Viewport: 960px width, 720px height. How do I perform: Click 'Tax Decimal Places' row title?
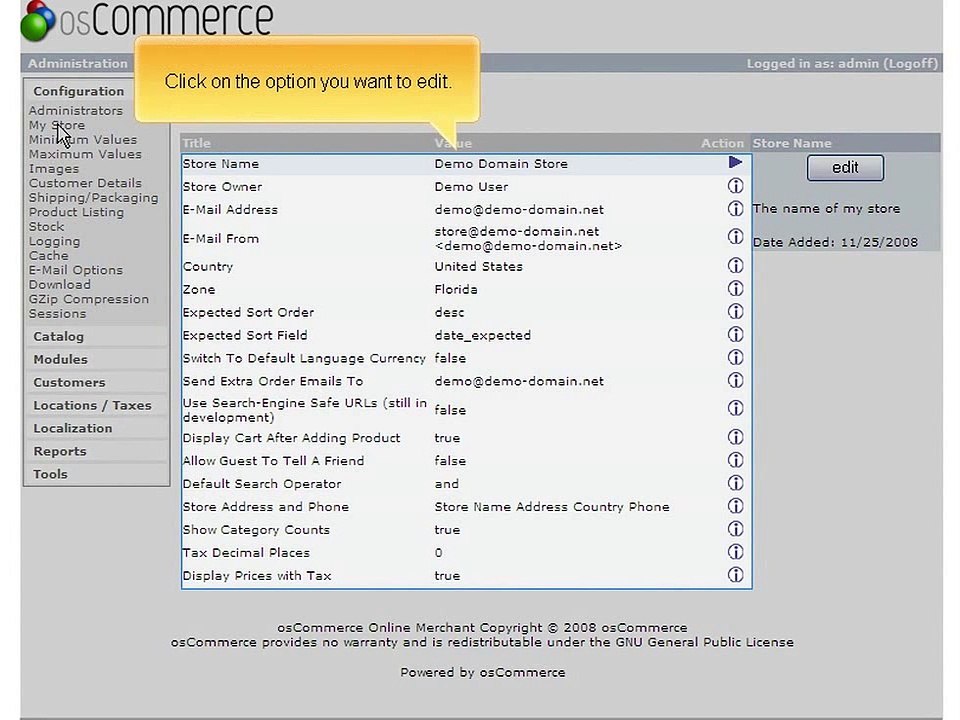246,553
